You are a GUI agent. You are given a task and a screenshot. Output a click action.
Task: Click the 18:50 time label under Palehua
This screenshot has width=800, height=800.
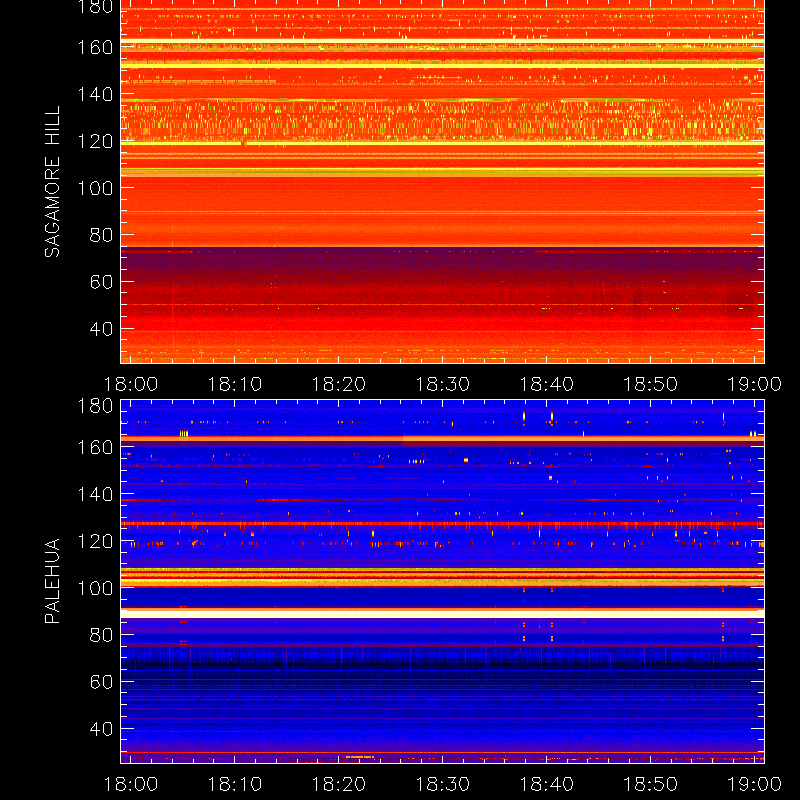651,784
